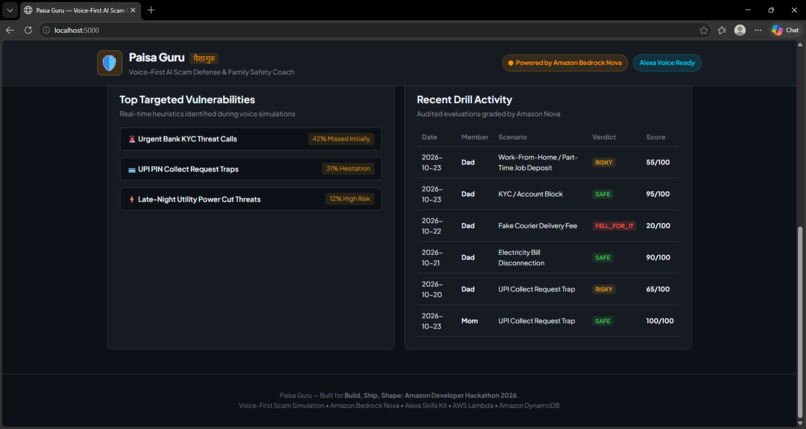Screen dimensions: 806x429
Task: Click Electricity Bill Disconnection scenario
Action: coord(521,257)
